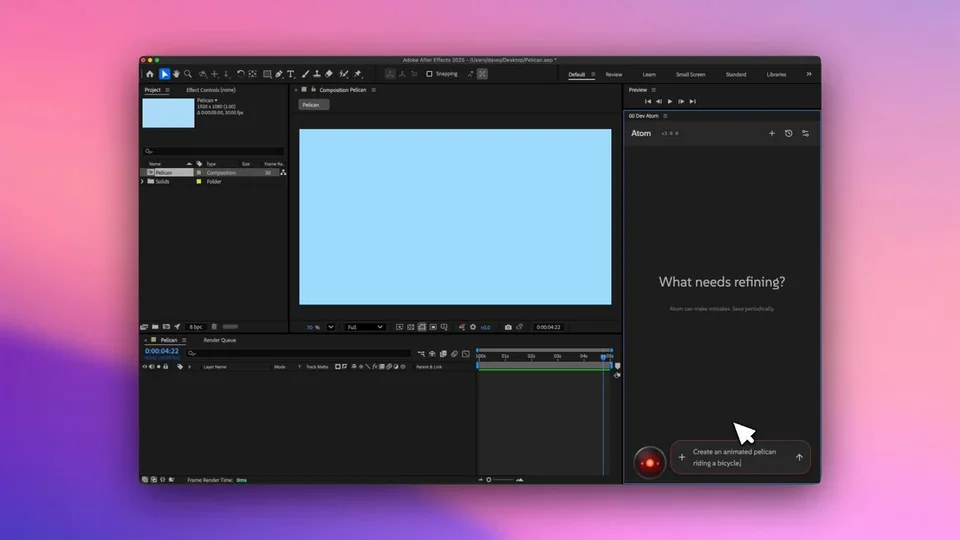
Task: Select the Horizontal Type tool
Action: click(x=291, y=74)
